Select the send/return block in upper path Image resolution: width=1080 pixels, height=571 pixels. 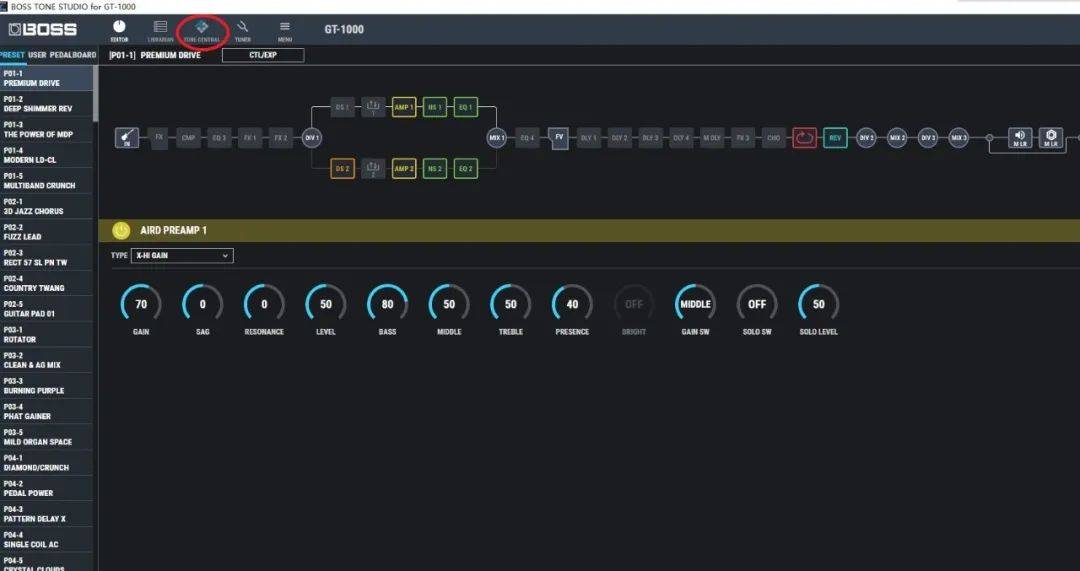click(x=373, y=107)
